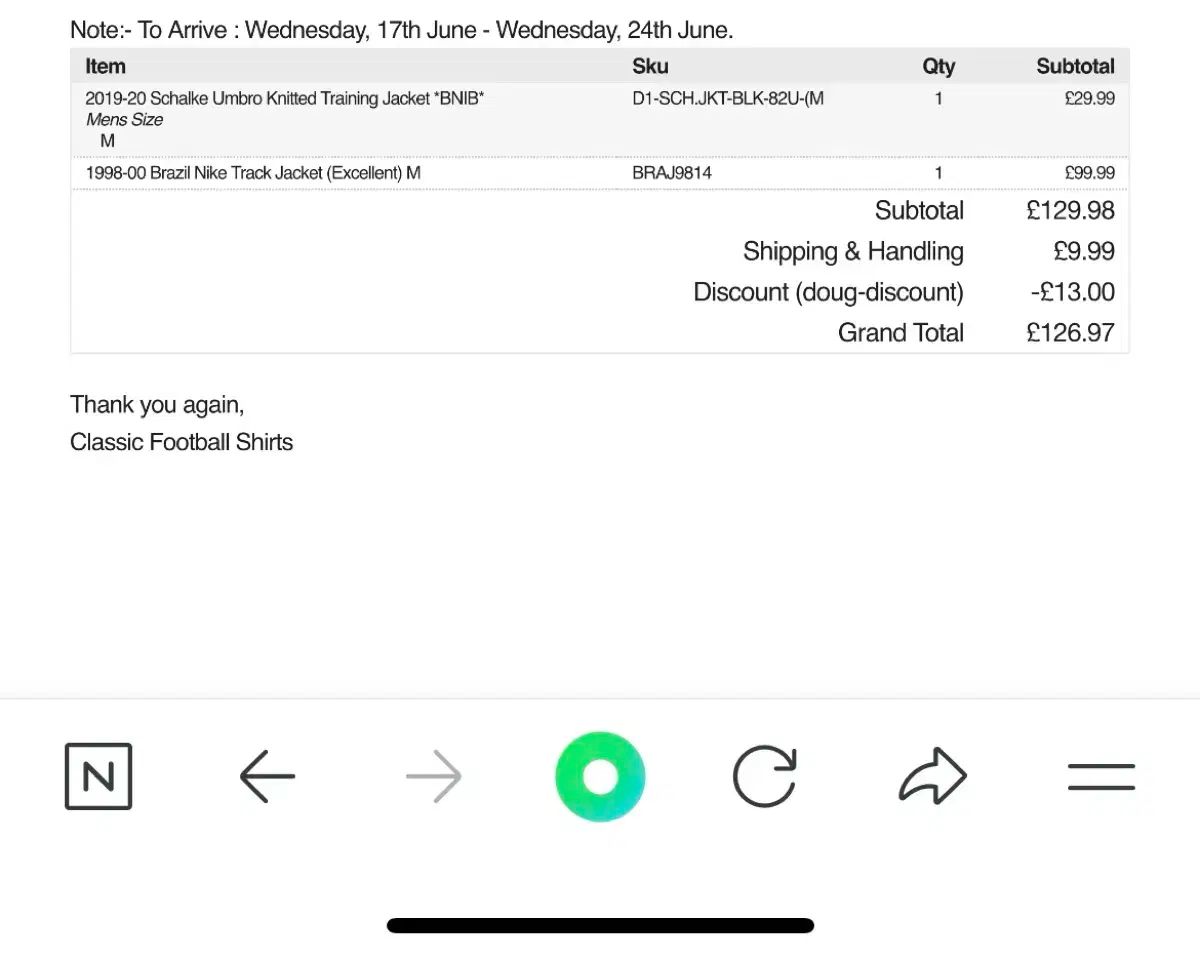This screenshot has height=958, width=1200.
Task: Click the Discount (doug-discount) label
Action: (828, 292)
